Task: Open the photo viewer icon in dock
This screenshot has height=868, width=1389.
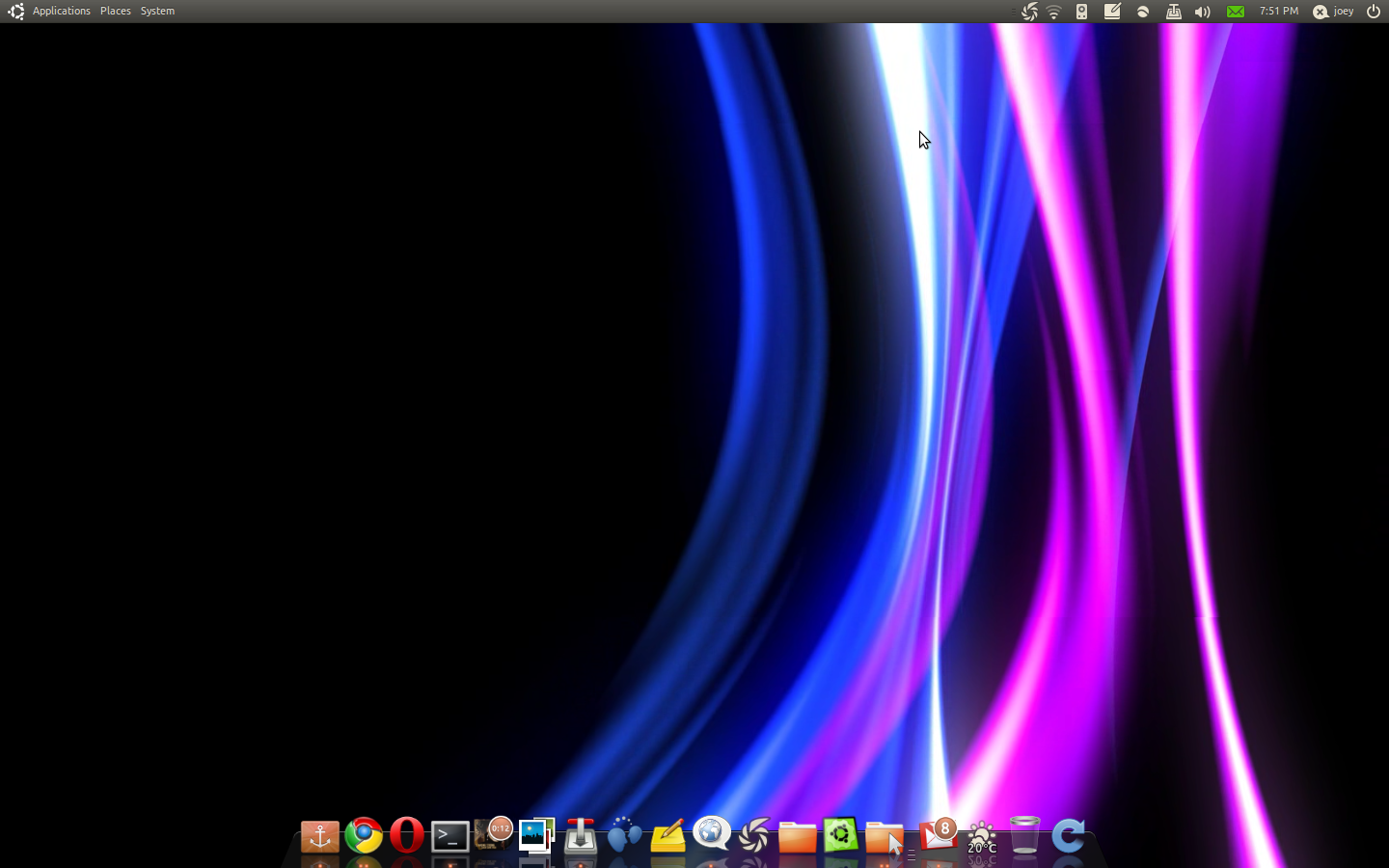Action: tap(537, 835)
